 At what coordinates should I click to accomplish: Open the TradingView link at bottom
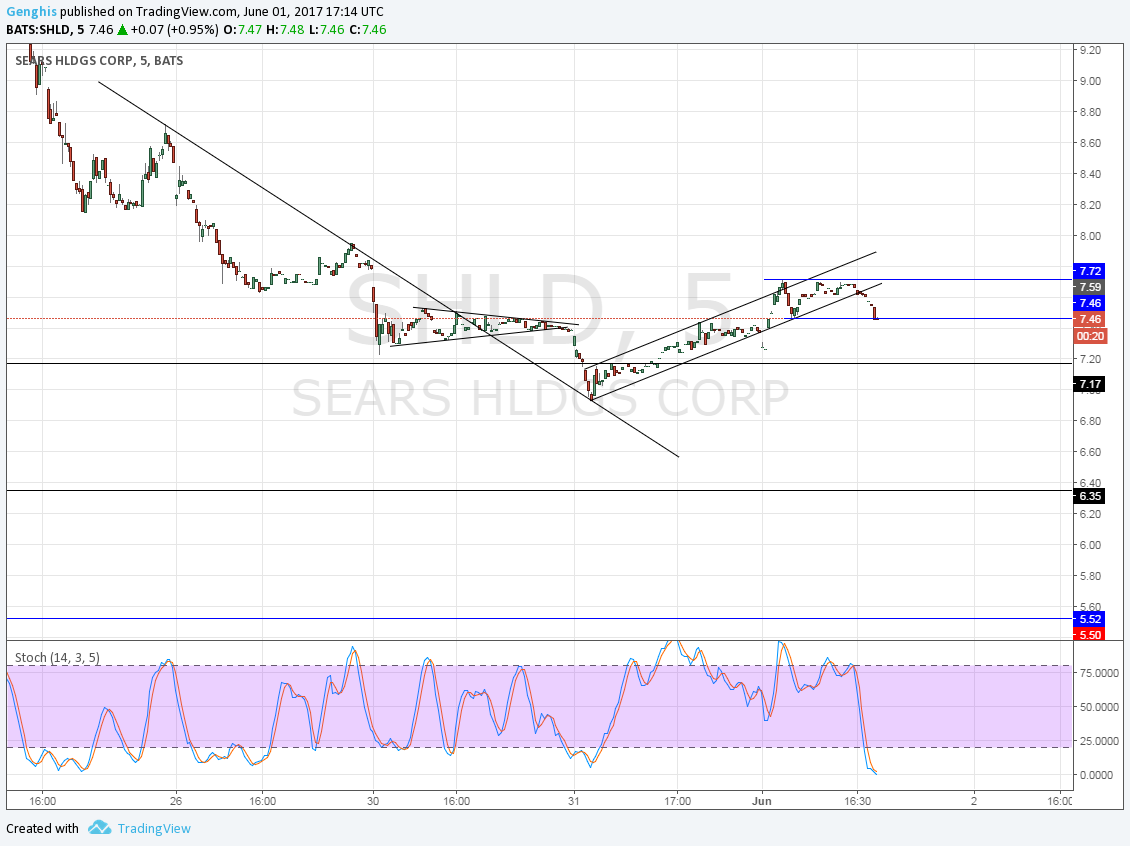point(154,828)
